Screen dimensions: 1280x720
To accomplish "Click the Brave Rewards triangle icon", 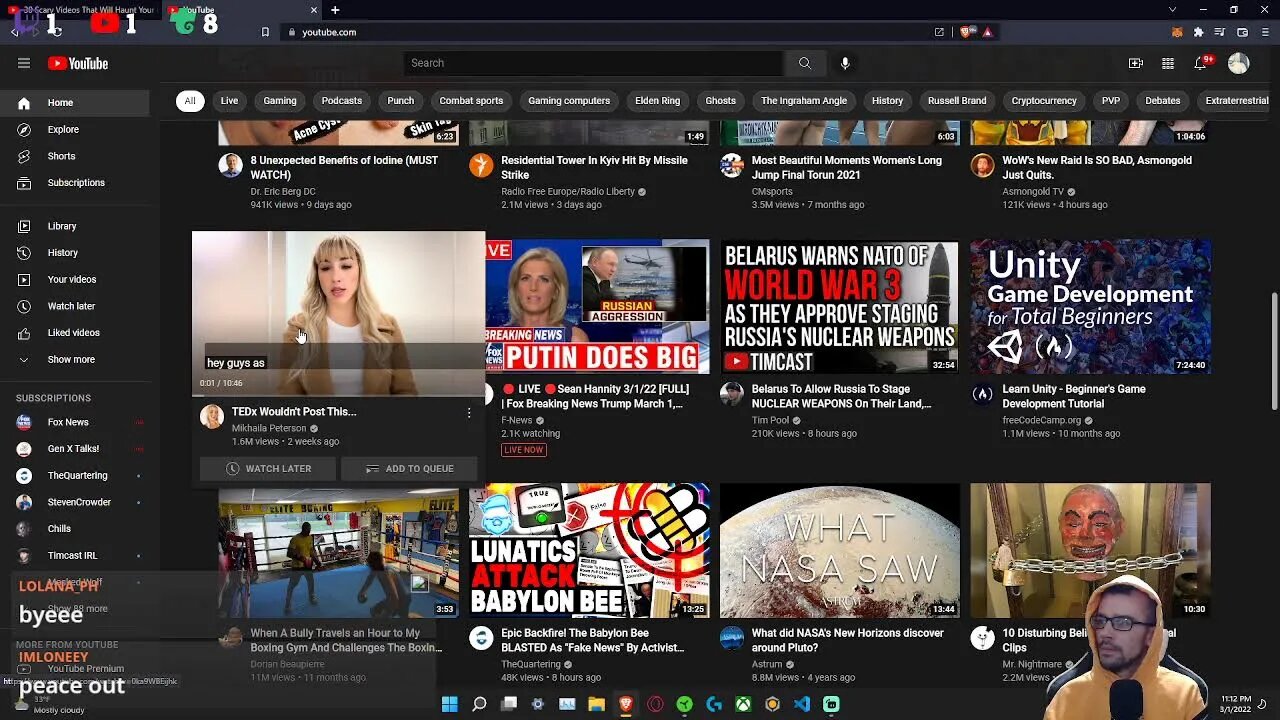I will click(987, 32).
